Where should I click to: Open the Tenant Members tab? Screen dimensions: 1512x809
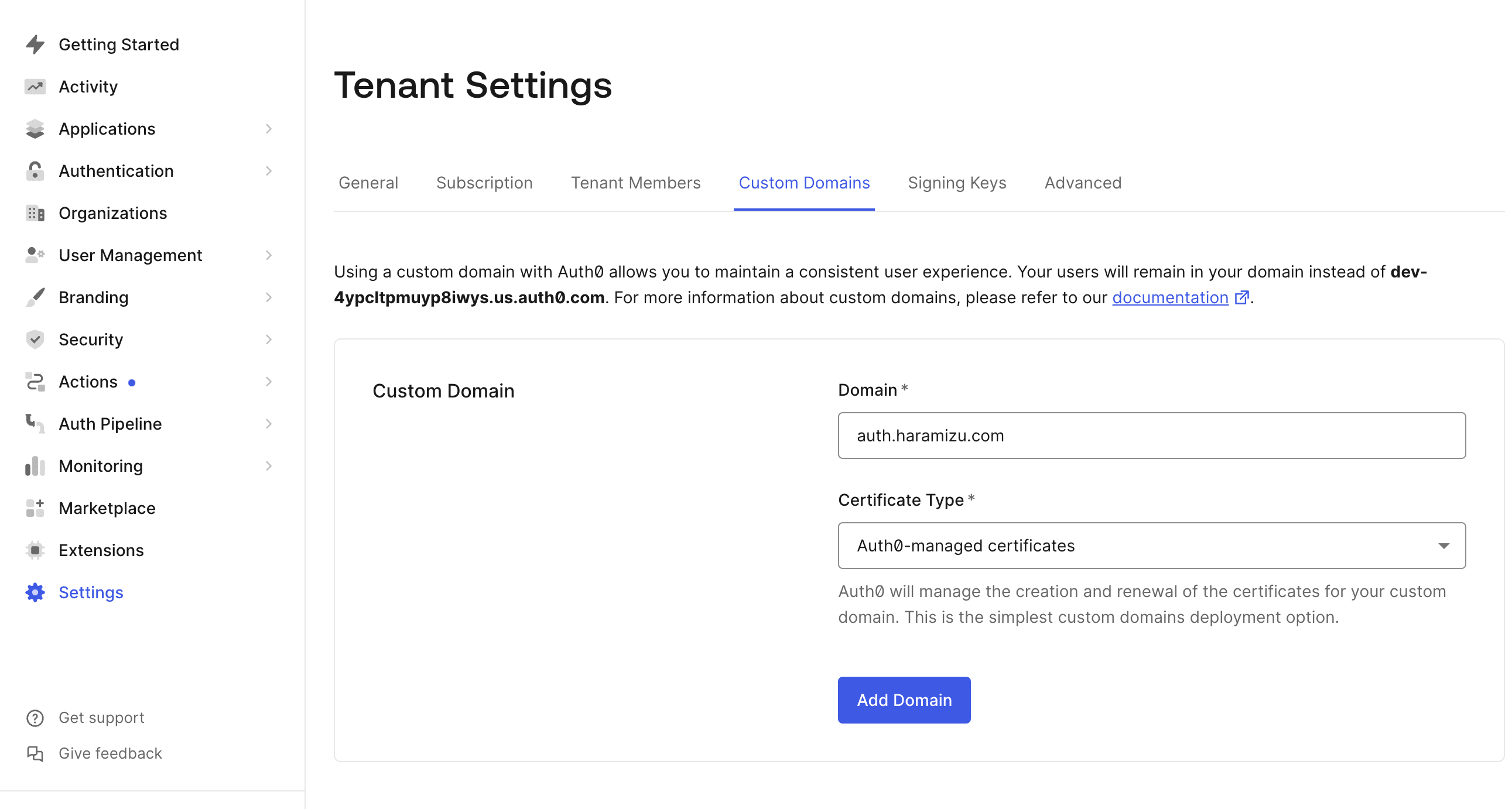(x=635, y=183)
